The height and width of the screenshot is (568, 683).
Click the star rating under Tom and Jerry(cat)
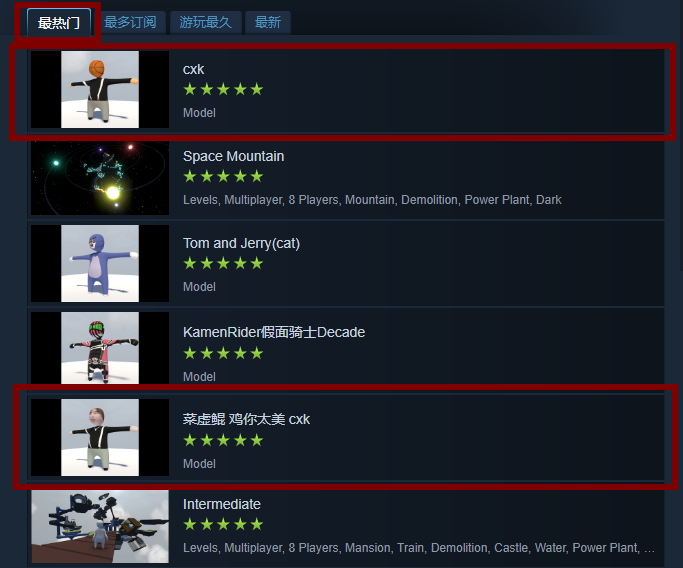point(223,263)
